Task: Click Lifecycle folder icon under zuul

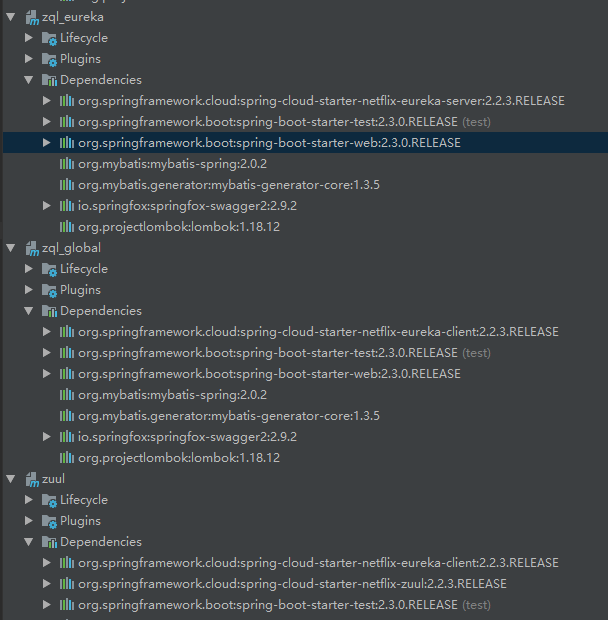Action: click(x=49, y=500)
